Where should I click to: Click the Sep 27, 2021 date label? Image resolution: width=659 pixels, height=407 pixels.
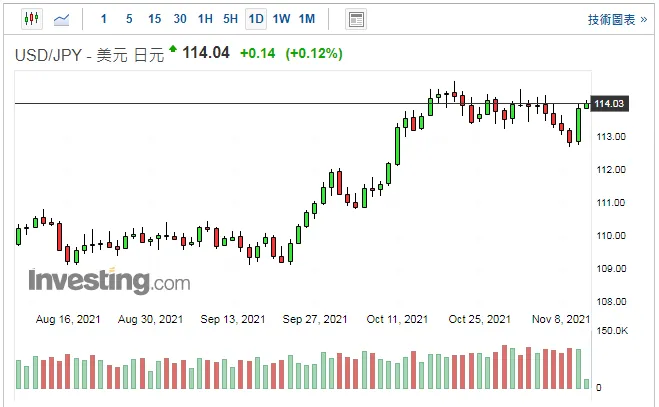click(x=315, y=319)
